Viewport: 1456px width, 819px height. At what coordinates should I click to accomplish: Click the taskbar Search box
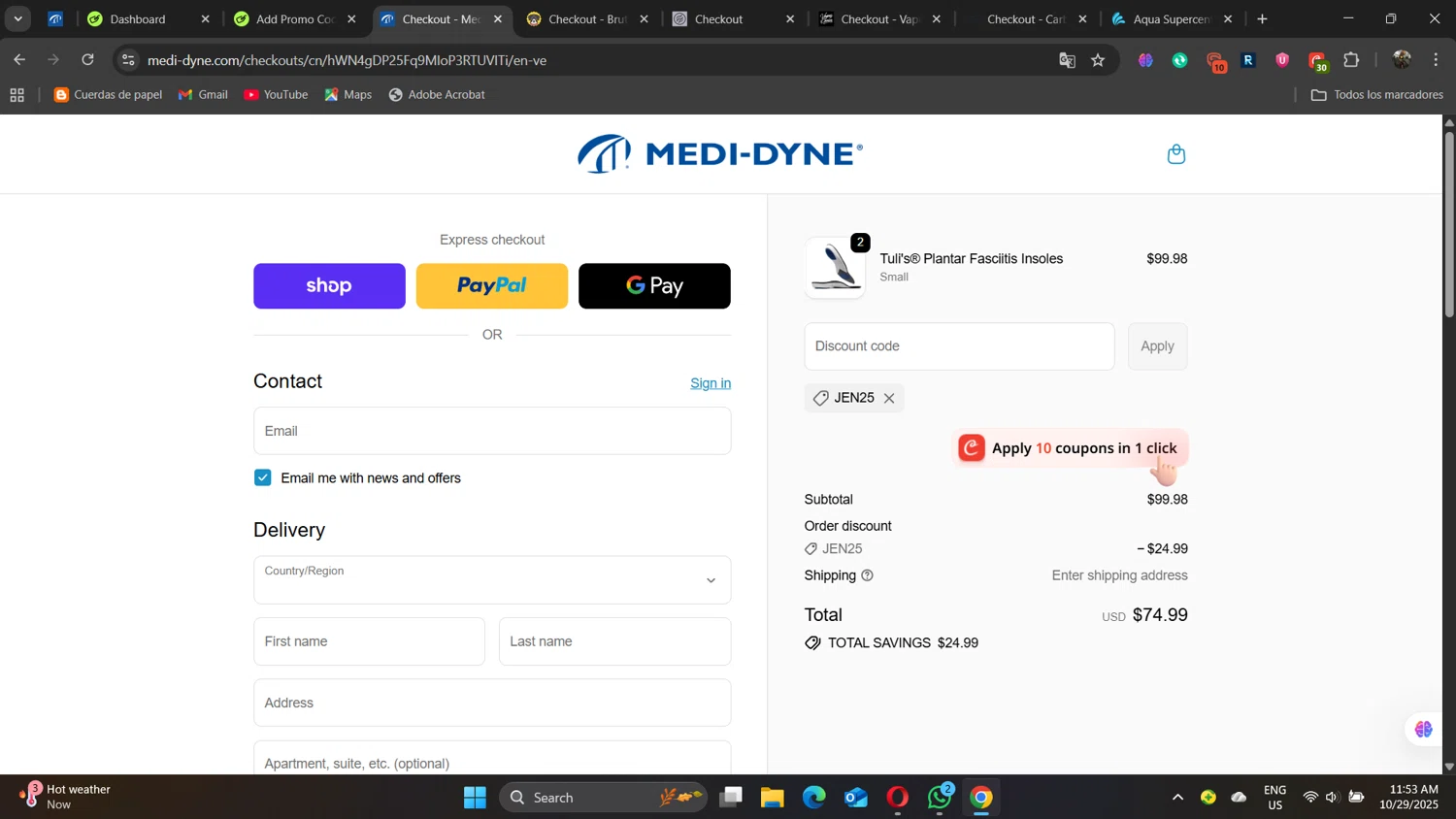tap(602, 798)
